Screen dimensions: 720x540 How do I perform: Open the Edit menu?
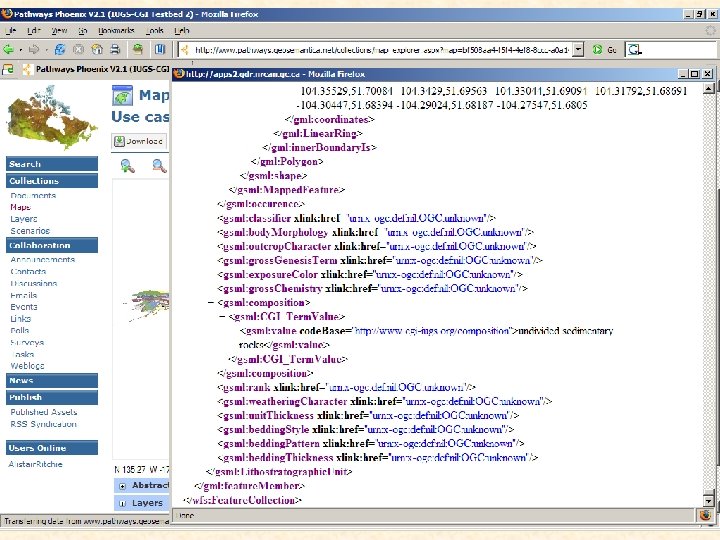pyautogui.click(x=34, y=31)
